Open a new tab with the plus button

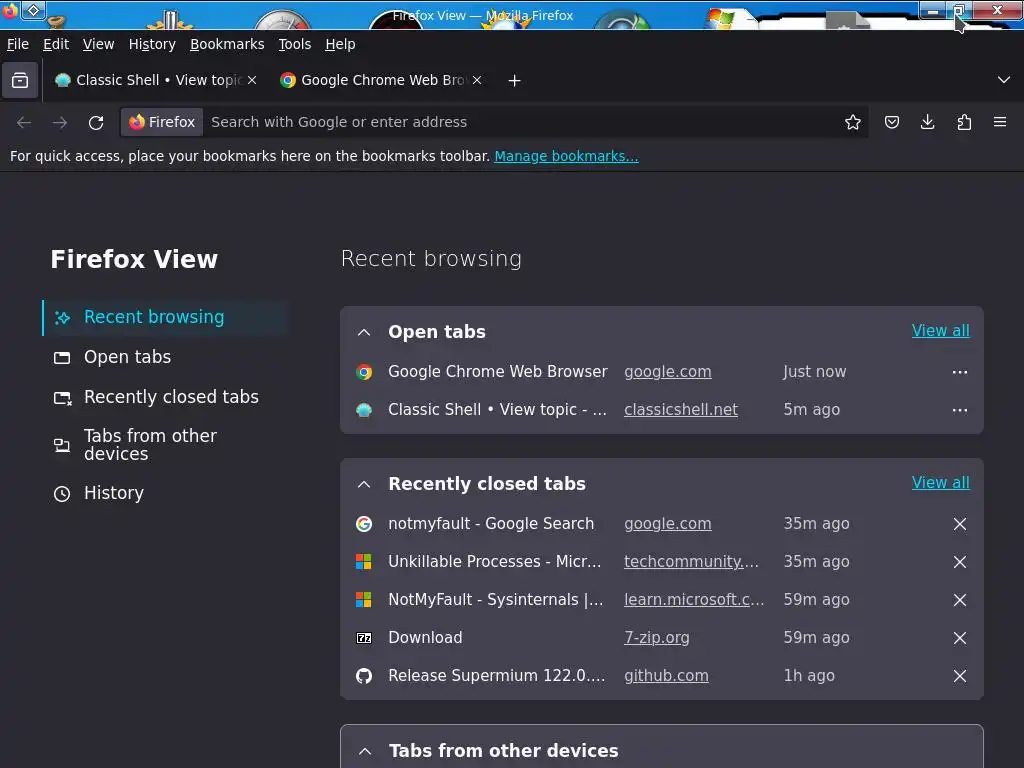tap(515, 80)
